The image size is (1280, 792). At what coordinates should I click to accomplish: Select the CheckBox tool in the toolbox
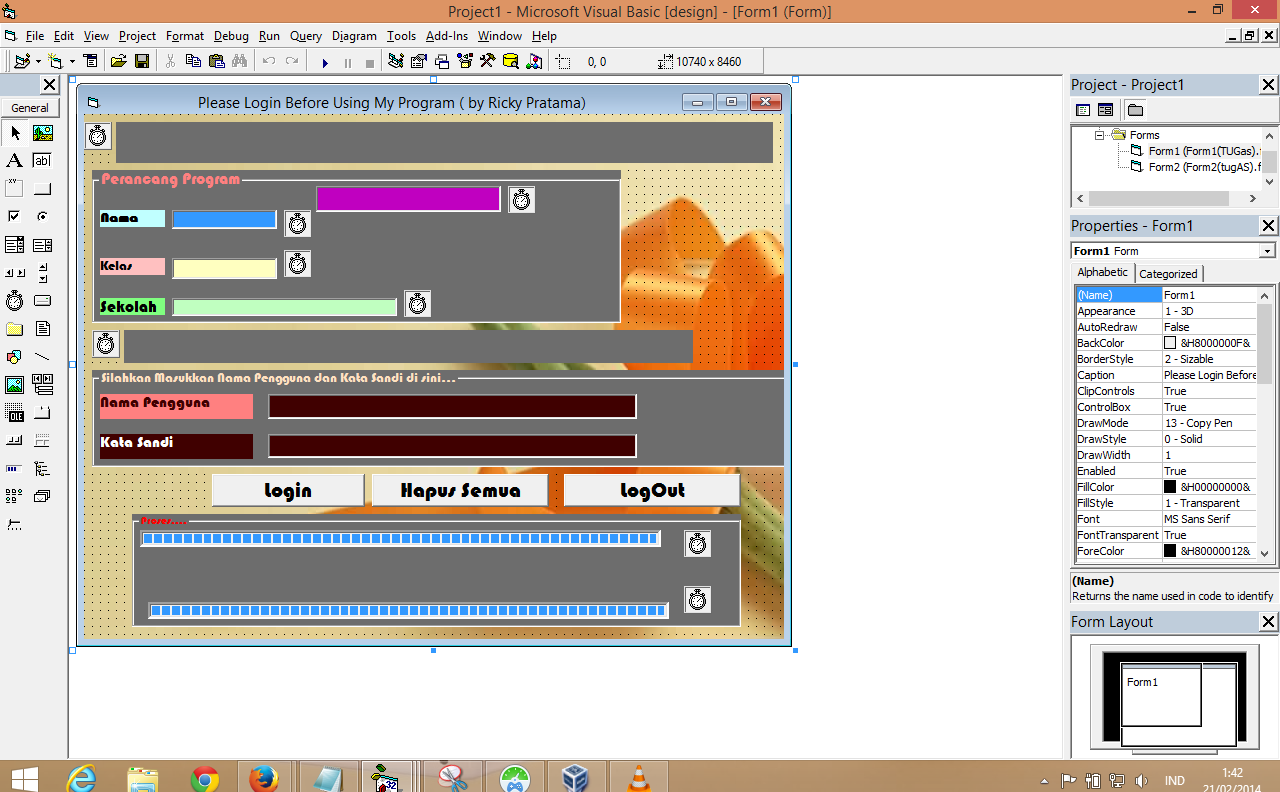pos(14,216)
